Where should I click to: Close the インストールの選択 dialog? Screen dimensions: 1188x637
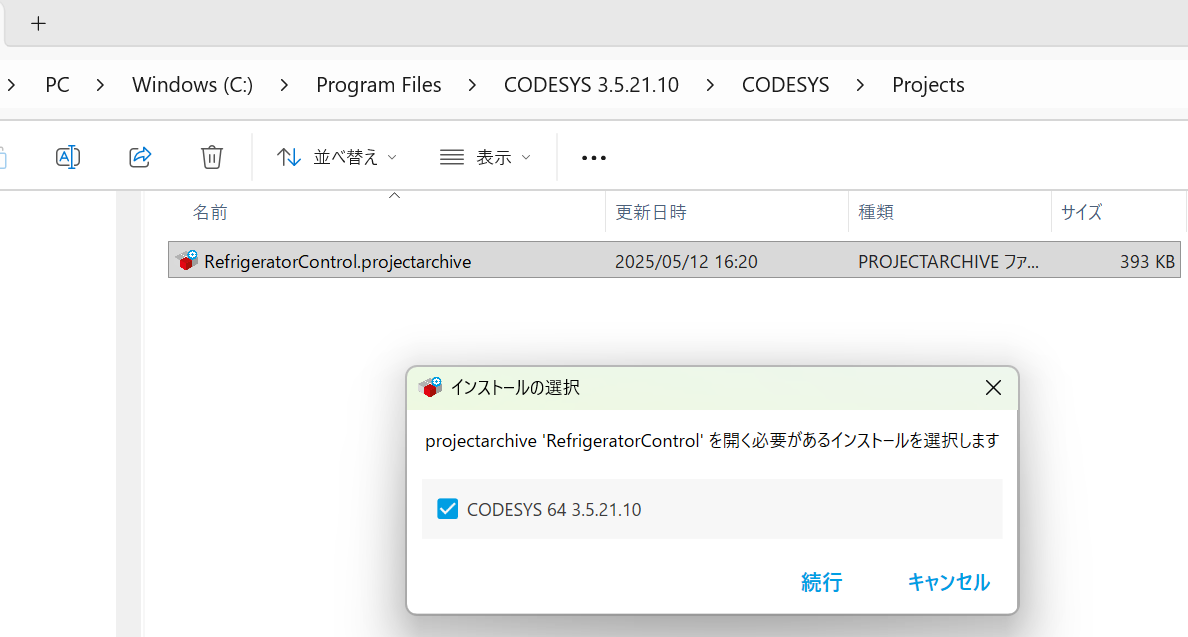point(993,388)
